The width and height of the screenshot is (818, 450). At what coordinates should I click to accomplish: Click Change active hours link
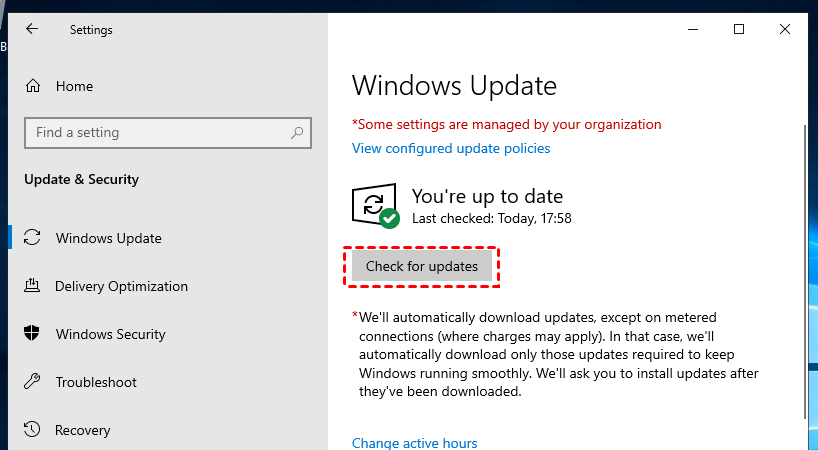click(x=415, y=443)
